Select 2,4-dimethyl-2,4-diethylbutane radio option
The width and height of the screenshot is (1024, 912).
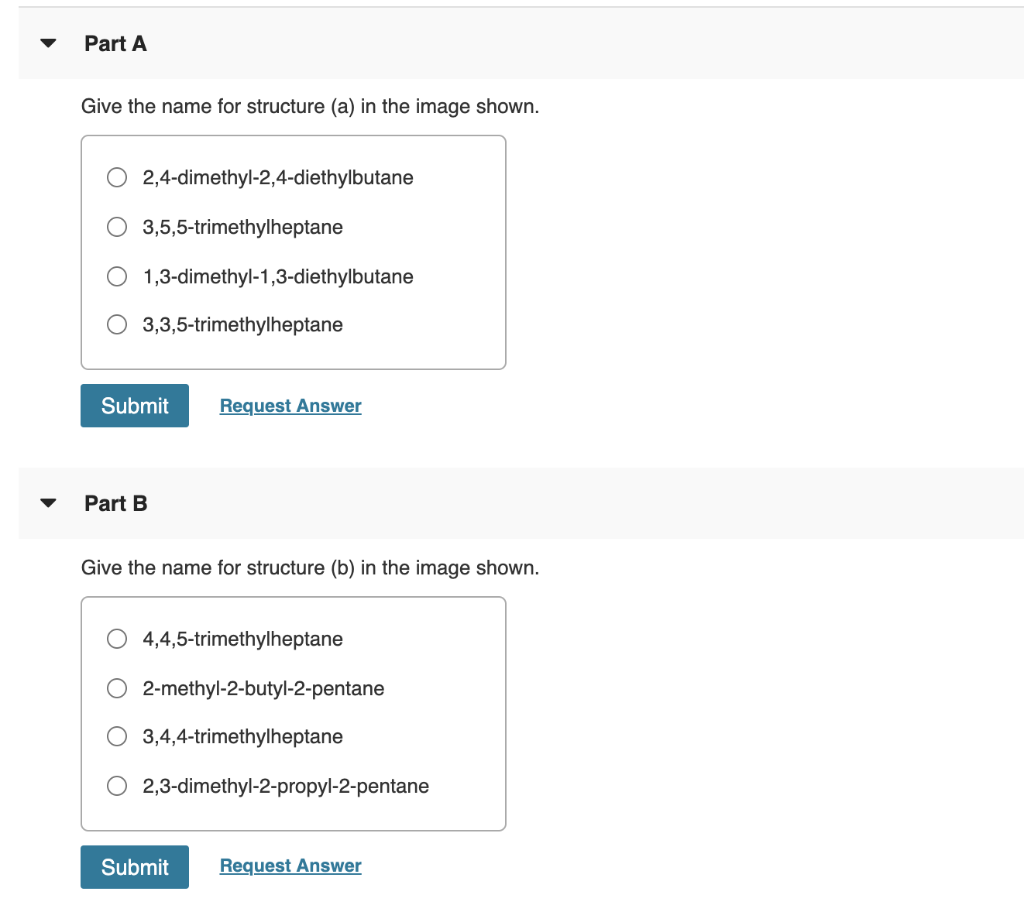coord(118,178)
